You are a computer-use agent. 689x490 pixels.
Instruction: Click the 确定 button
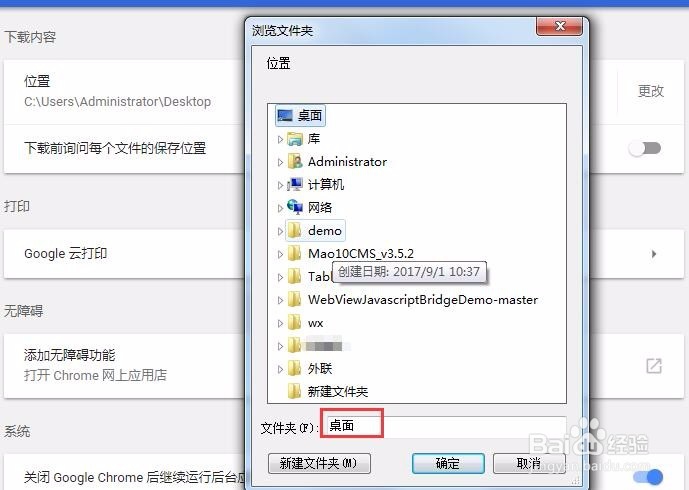point(448,463)
